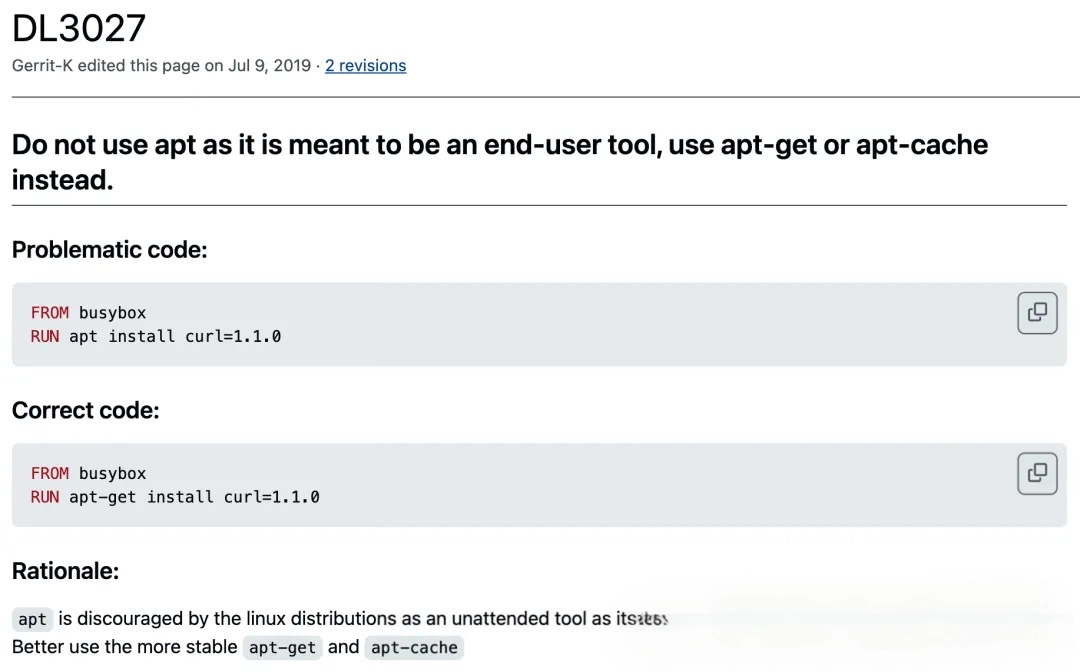Click the 'RUN apt install curl=1.1.0' line
Viewport: 1080px width, 672px height.
pyautogui.click(x=155, y=337)
